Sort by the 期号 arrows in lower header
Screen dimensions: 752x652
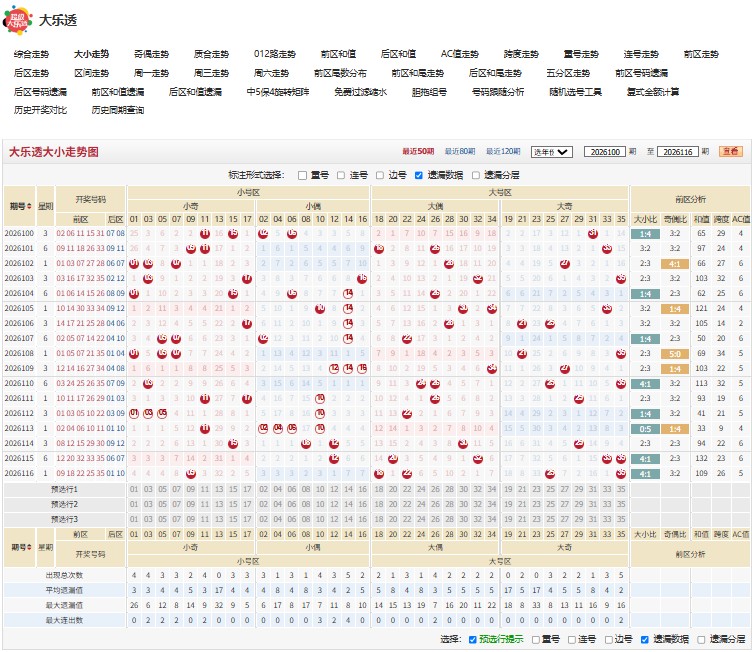[x=29, y=547]
